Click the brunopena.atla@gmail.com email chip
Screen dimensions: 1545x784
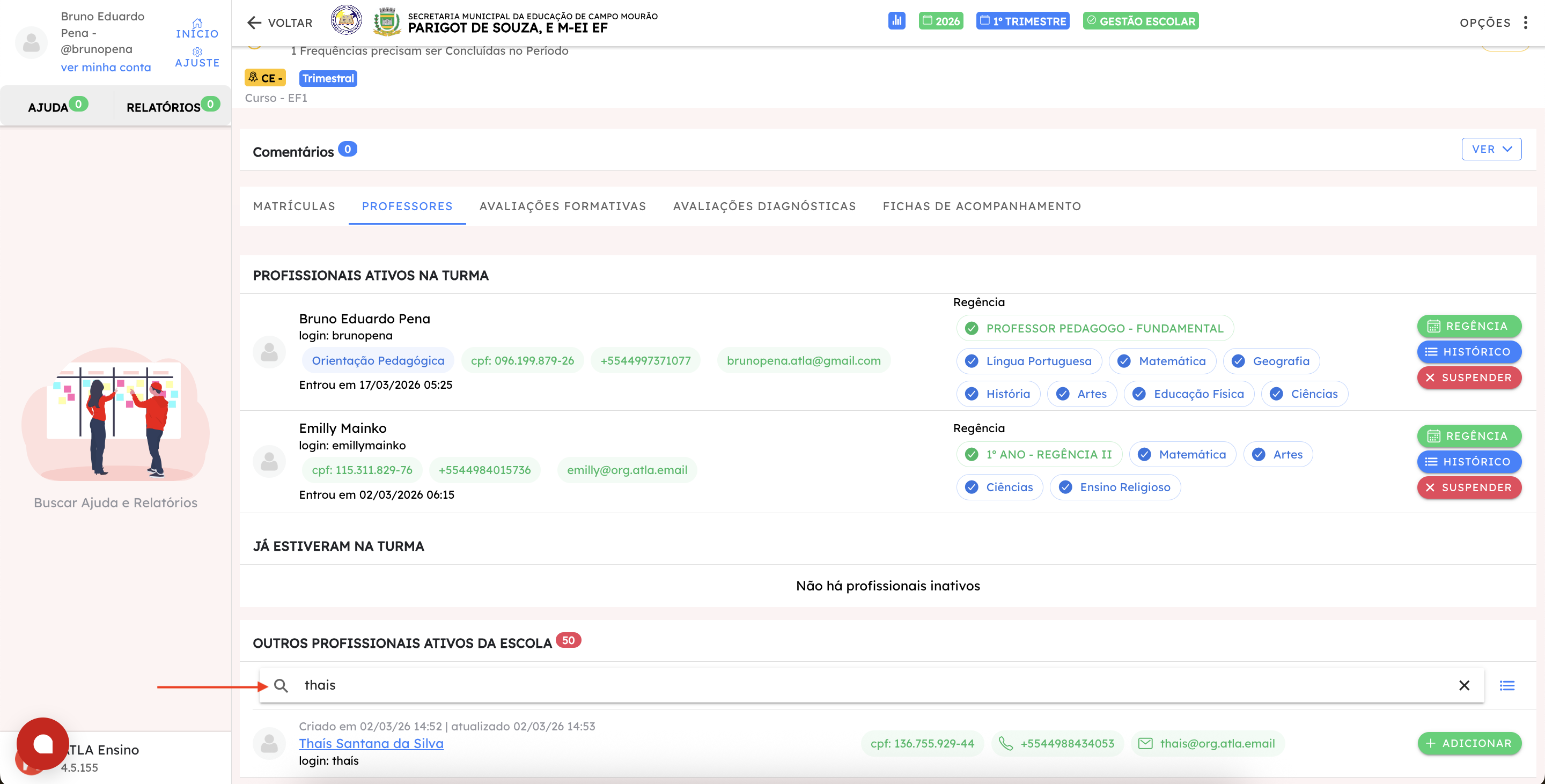(x=804, y=360)
